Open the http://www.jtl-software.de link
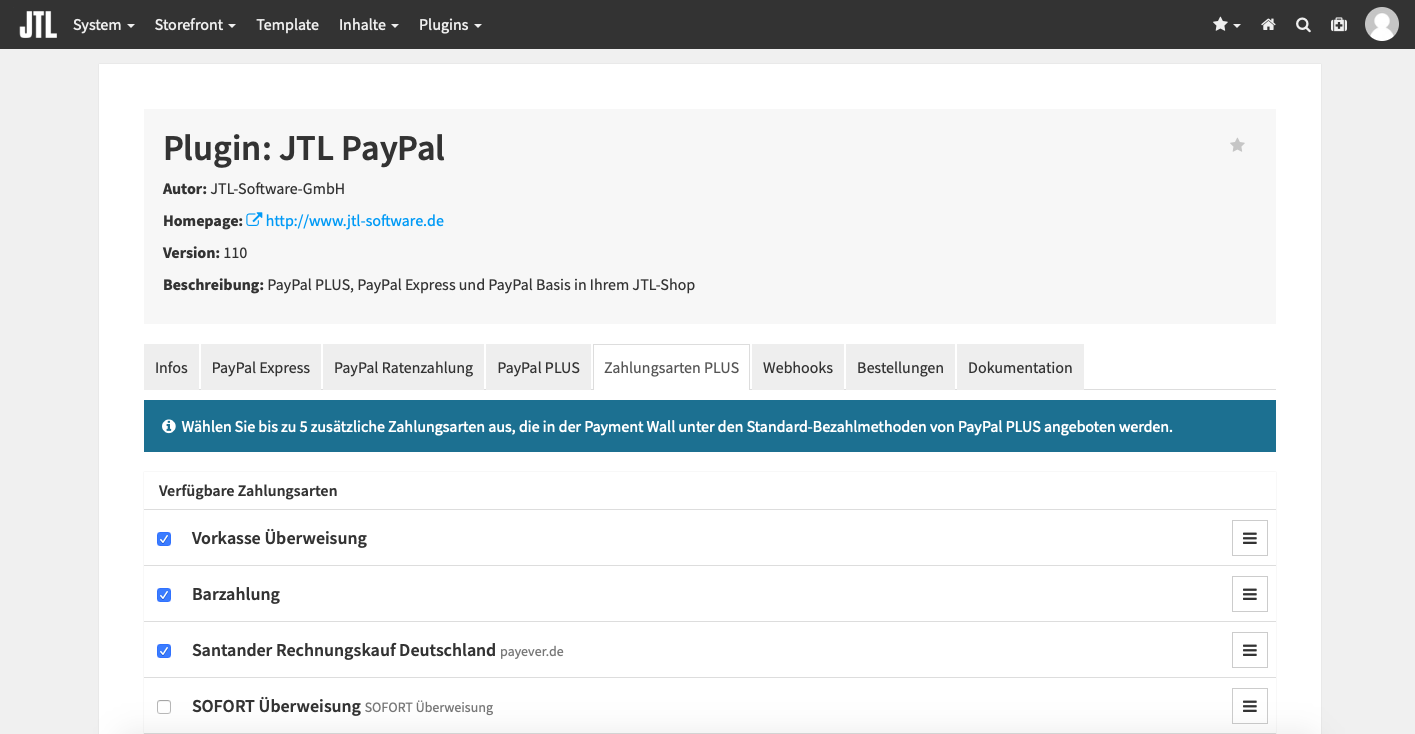The height and width of the screenshot is (734, 1415). pos(355,220)
